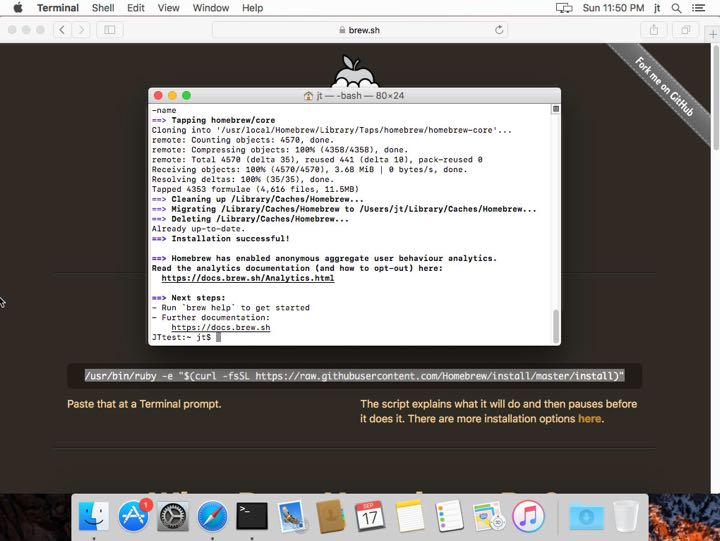Go back in Safari
Image resolution: width=720 pixels, height=541 pixels.
coord(62,30)
